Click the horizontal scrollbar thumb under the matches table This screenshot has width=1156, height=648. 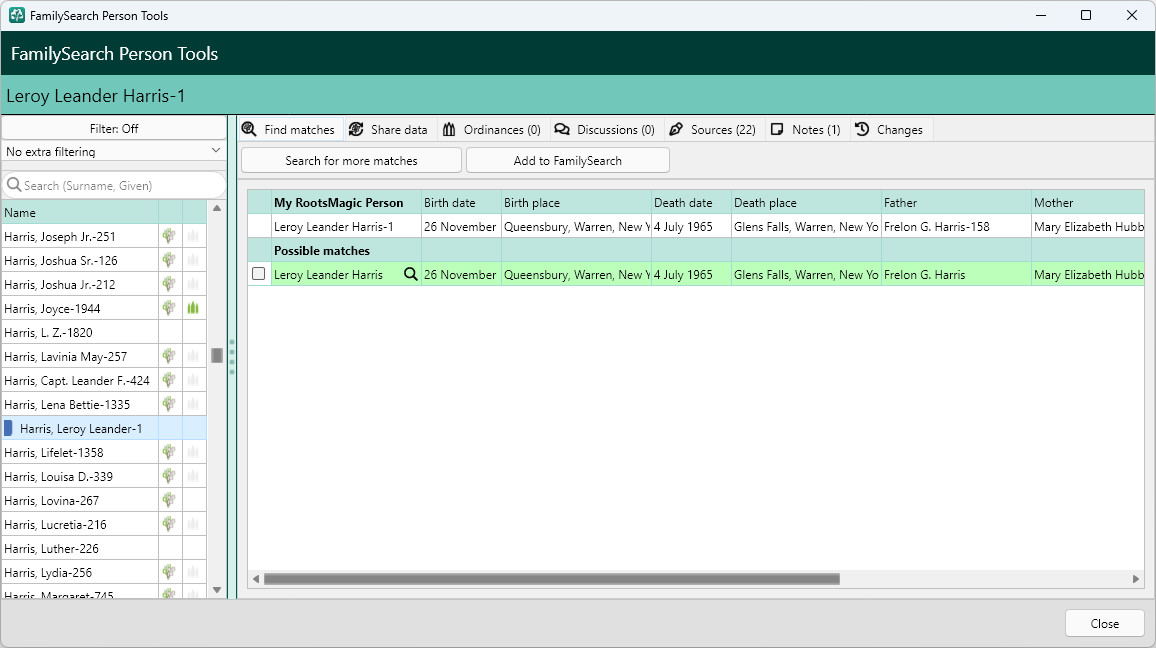click(551, 579)
